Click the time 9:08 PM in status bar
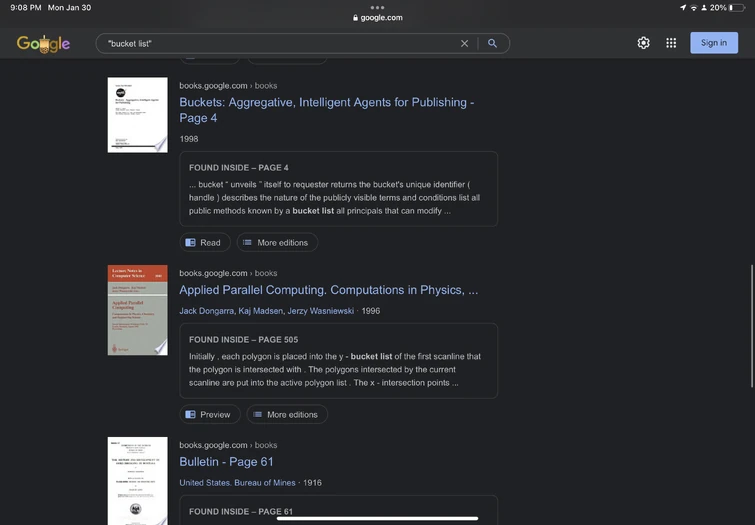The height and width of the screenshot is (525, 755). pos(26,8)
